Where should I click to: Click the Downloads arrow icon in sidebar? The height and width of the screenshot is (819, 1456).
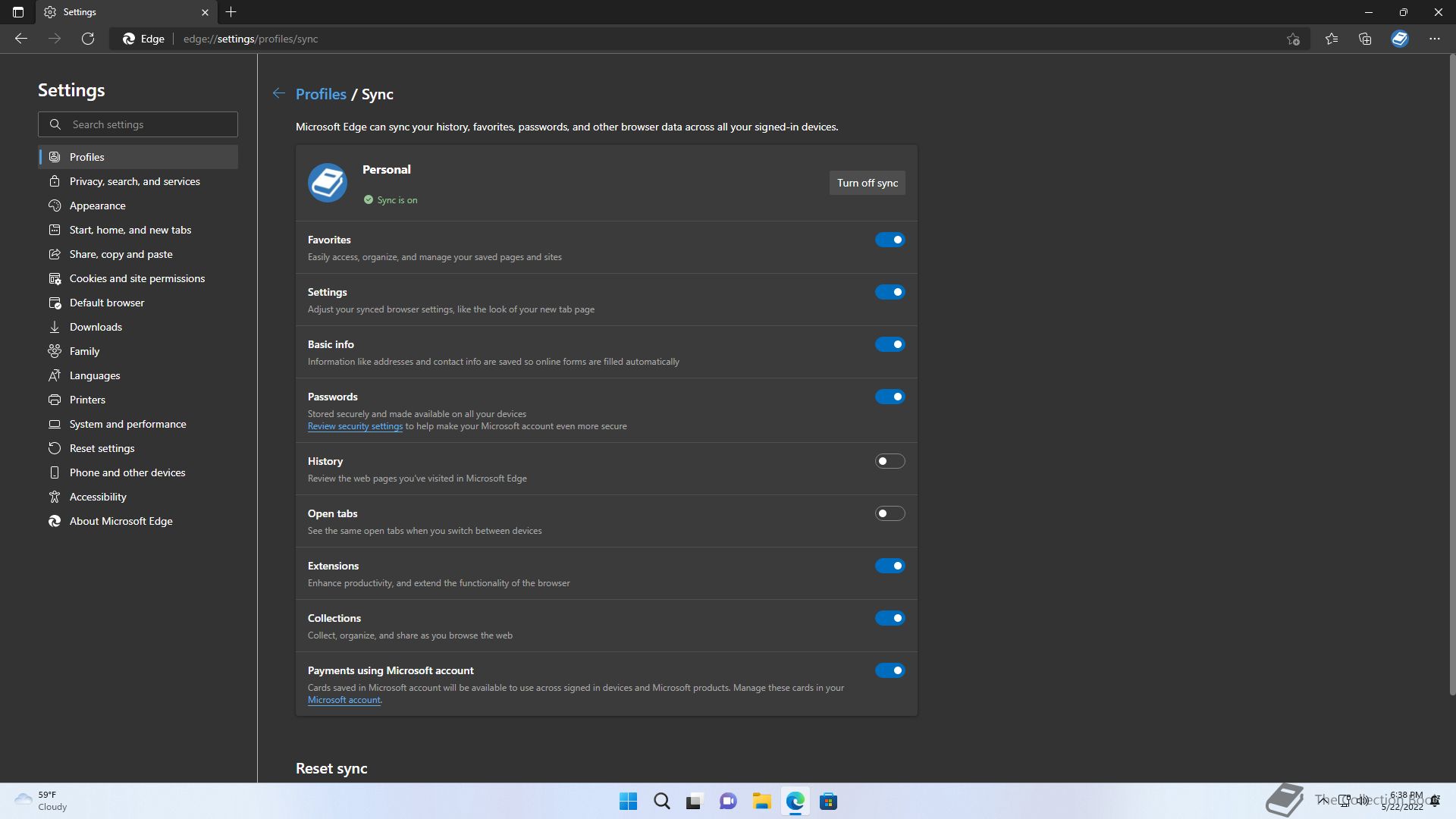55,327
